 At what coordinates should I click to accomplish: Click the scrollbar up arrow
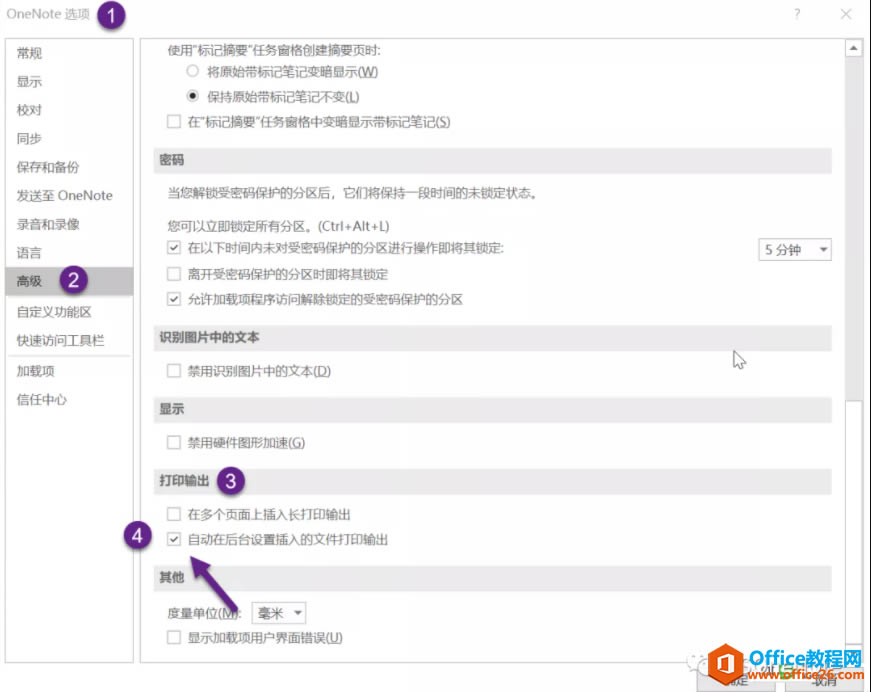(855, 46)
